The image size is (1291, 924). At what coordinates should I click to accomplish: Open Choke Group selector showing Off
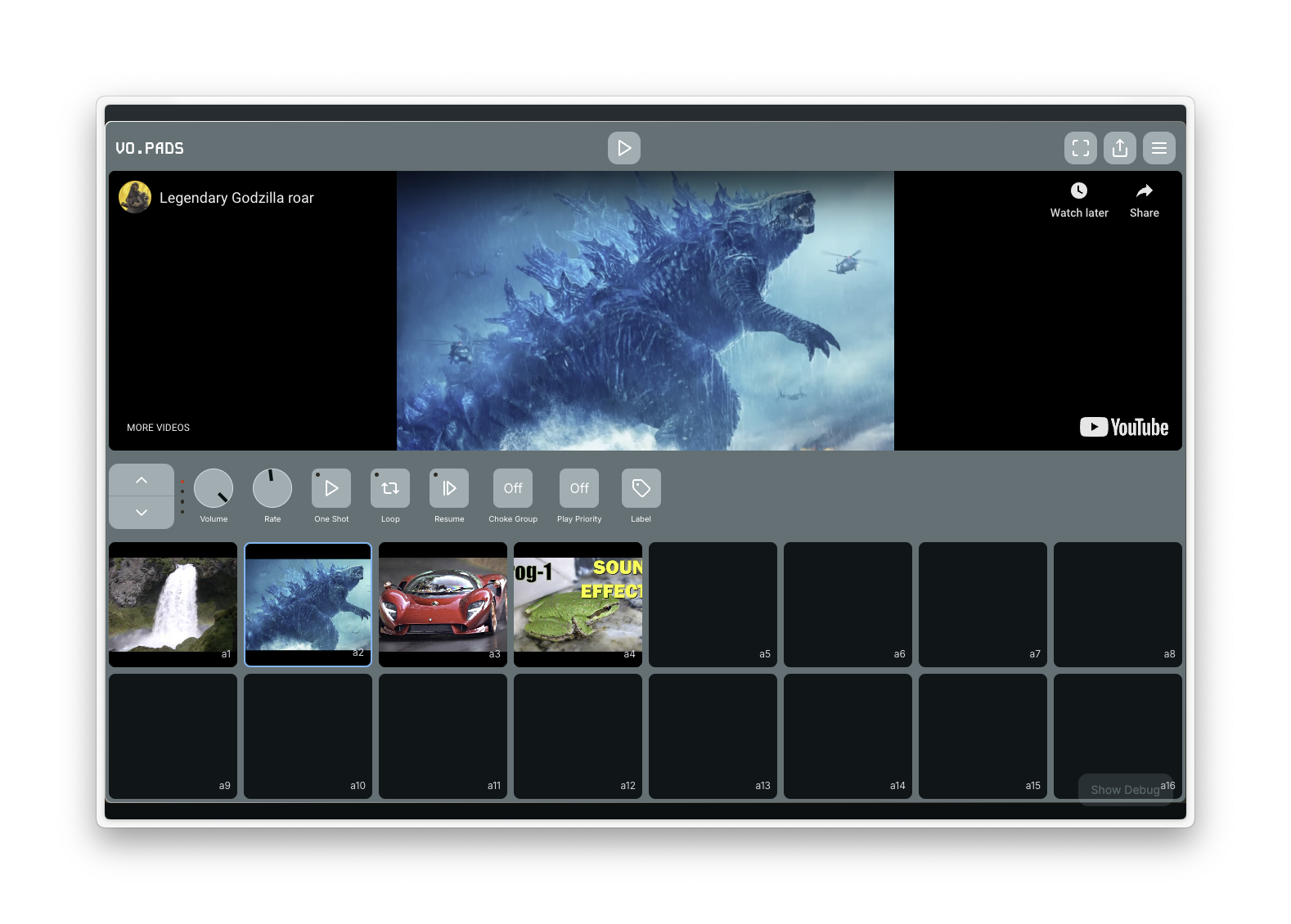click(x=513, y=488)
